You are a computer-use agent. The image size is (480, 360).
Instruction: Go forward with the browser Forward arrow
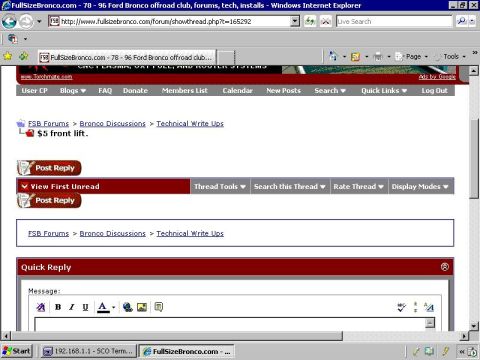[26, 22]
